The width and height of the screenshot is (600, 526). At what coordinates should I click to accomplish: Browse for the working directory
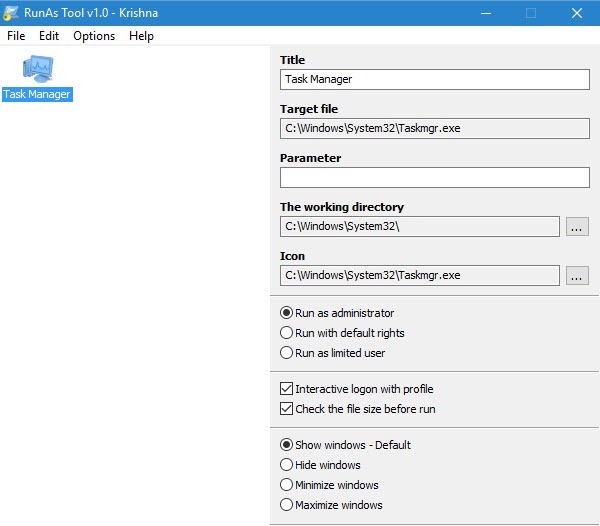[x=577, y=226]
